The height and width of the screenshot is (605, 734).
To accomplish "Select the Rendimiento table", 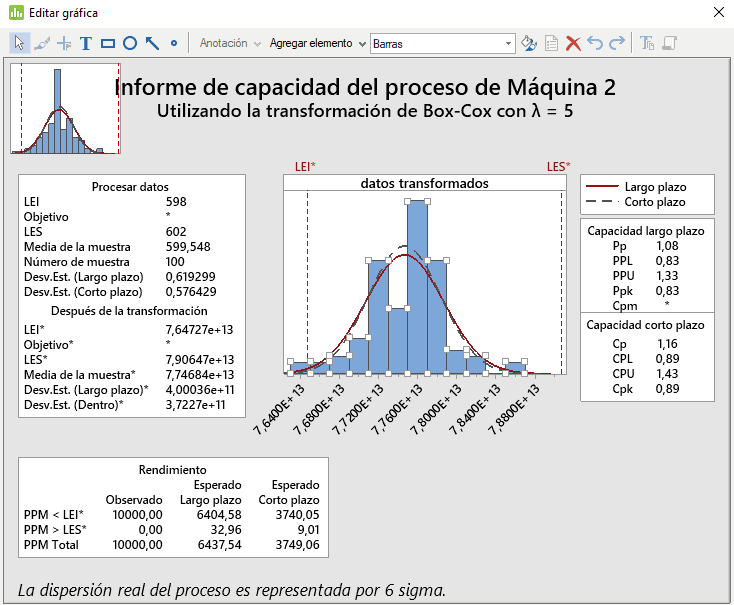I will (173, 508).
